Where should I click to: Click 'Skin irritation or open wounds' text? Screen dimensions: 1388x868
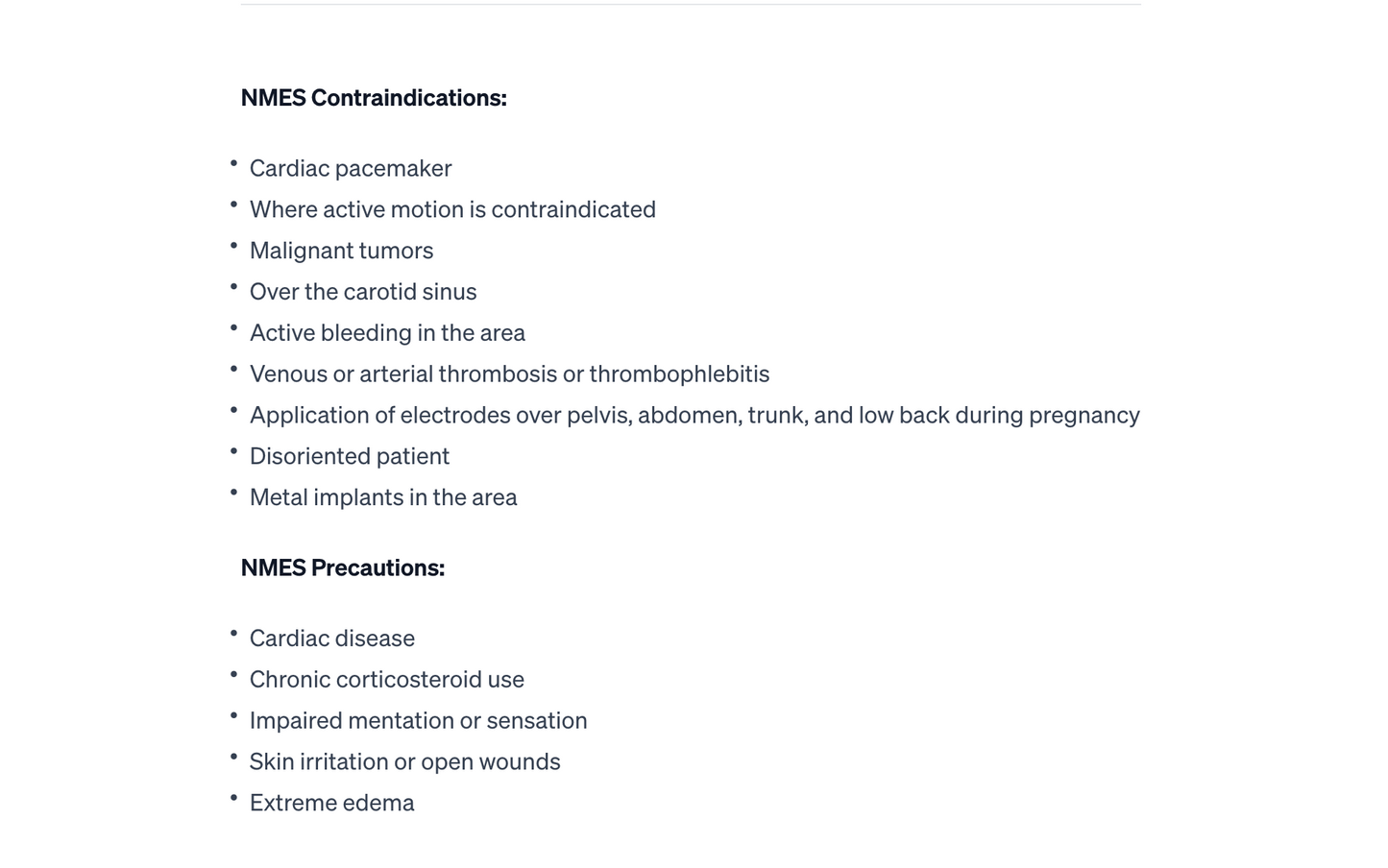pyautogui.click(x=404, y=762)
